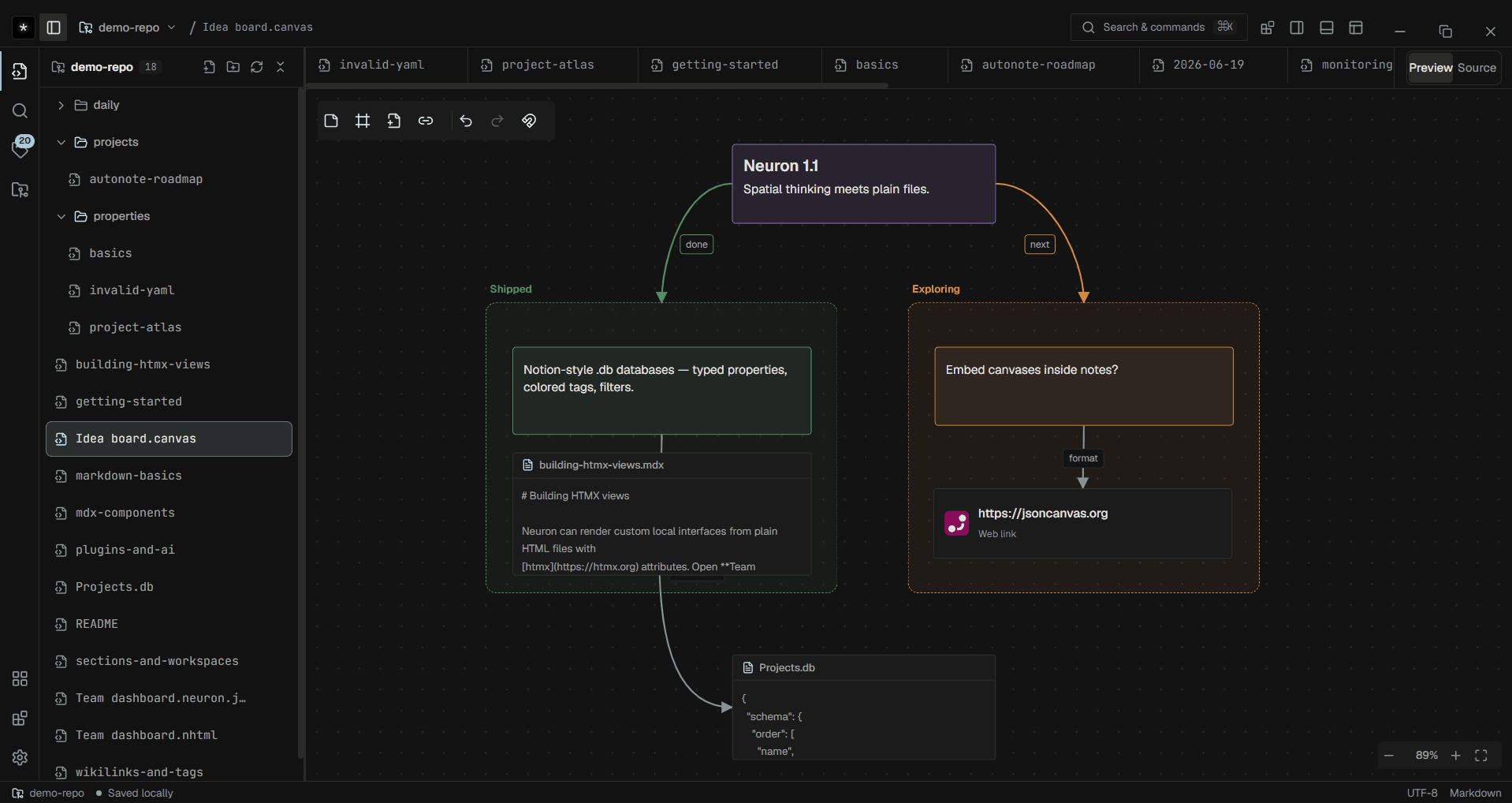Open building-htmx-views in file tree

coord(169,364)
